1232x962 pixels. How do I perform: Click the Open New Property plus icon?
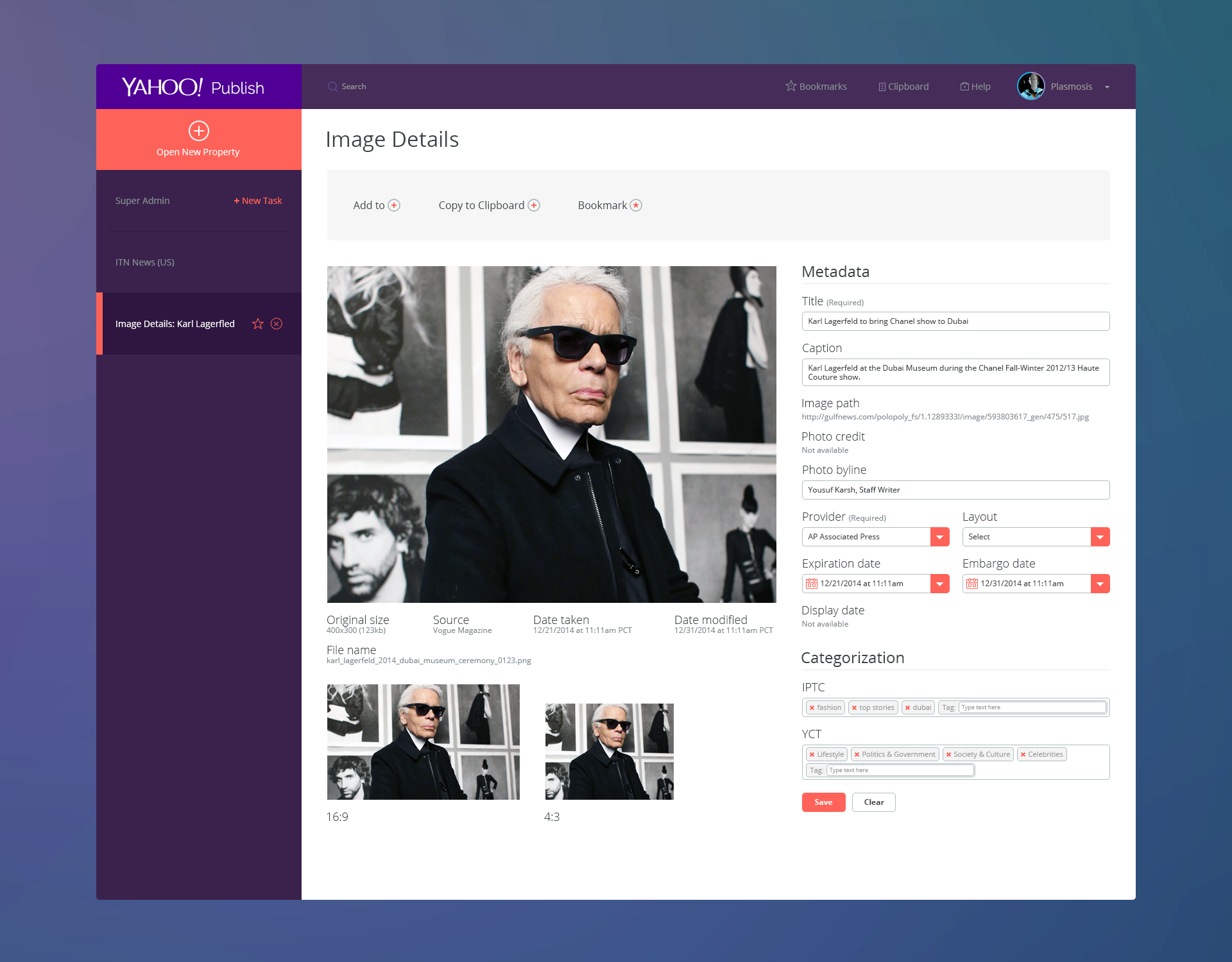click(x=198, y=131)
